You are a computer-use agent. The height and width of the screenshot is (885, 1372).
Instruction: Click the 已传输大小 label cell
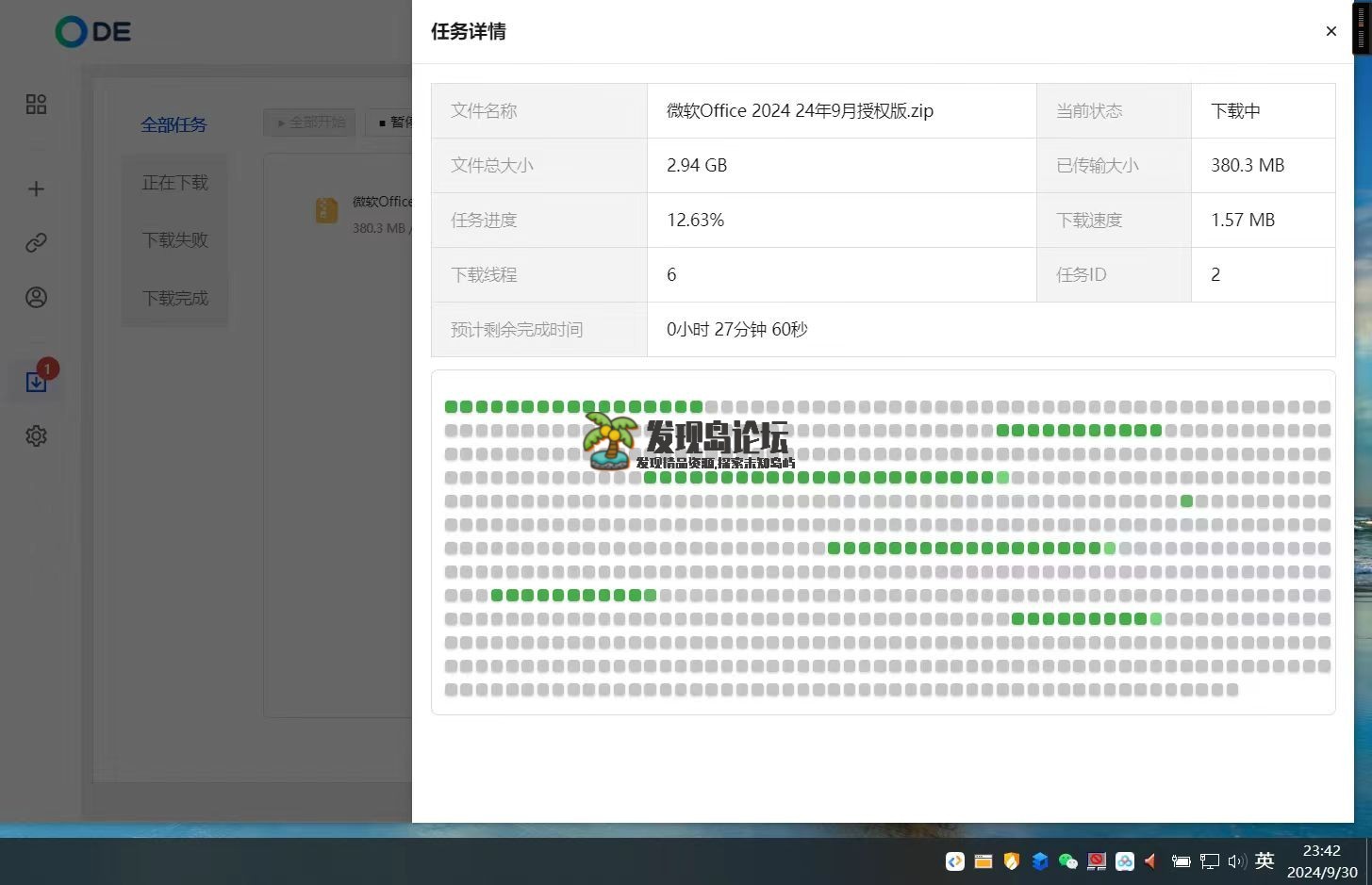[1114, 165]
